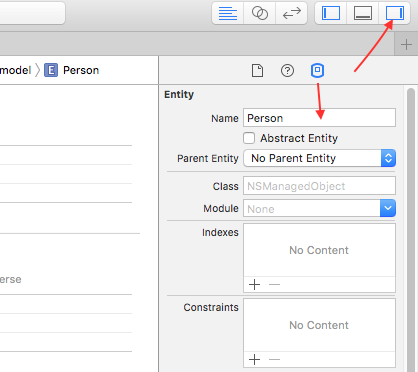
Task: Click the Indexes label
Action: 220,232
